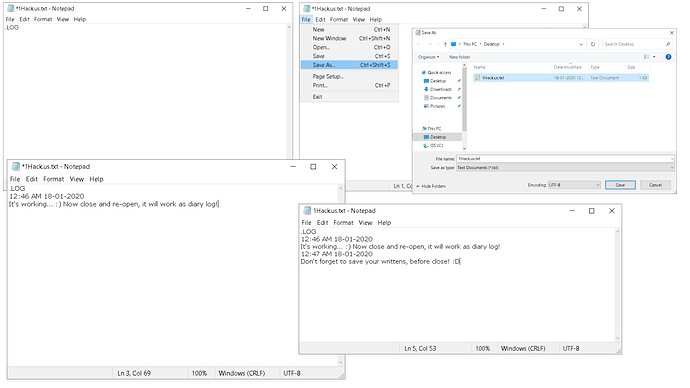Image resolution: width=690 pixels, height=388 pixels.
Task: Expand the address bar history dropdown
Action: (581, 44)
